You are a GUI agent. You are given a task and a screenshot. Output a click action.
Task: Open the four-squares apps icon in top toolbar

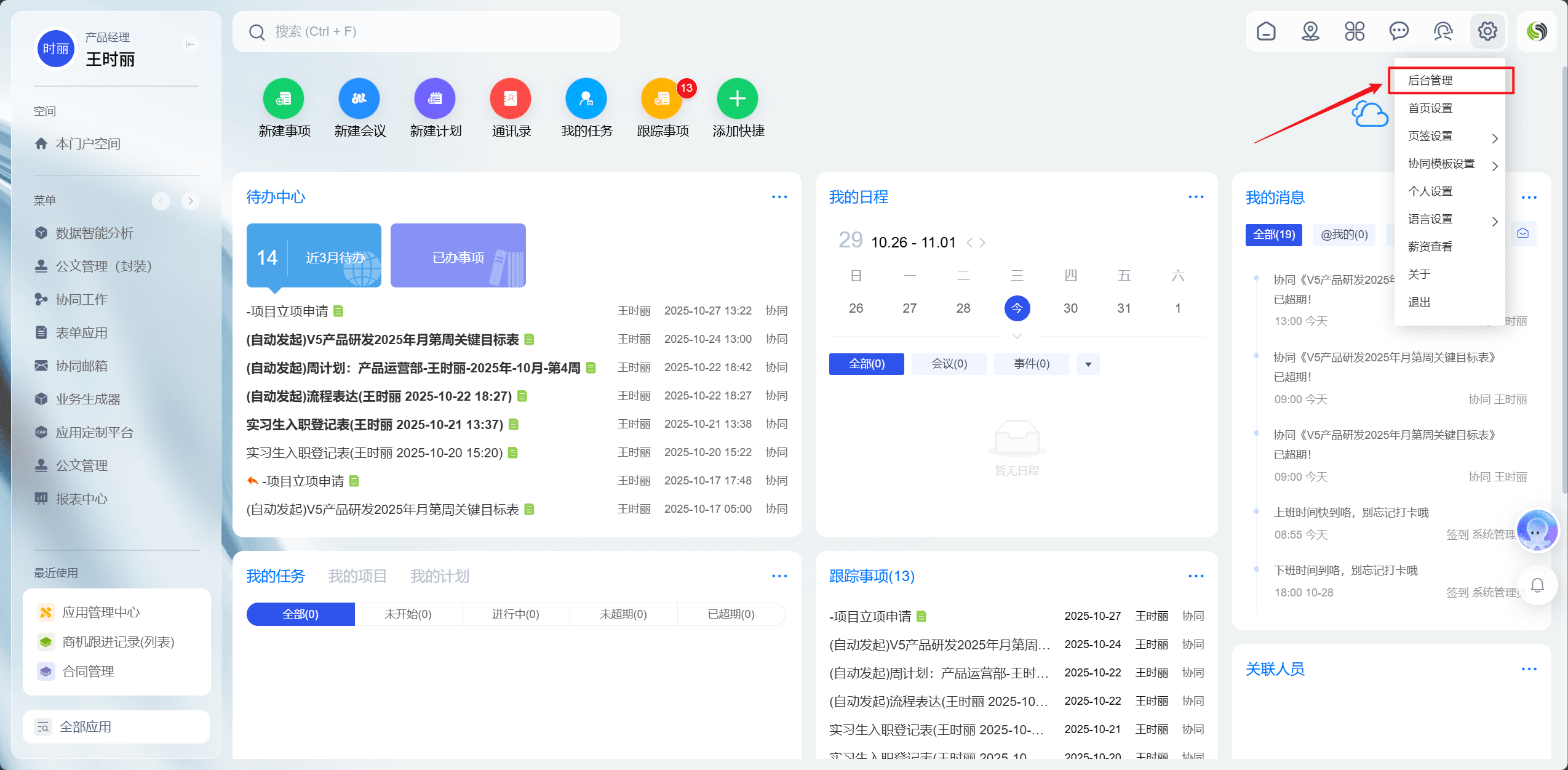click(1355, 31)
